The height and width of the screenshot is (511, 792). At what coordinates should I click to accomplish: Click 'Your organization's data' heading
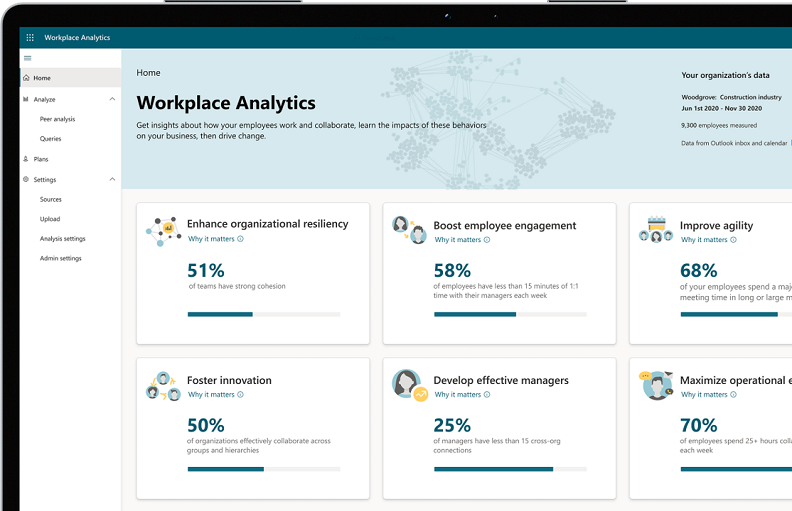click(725, 75)
